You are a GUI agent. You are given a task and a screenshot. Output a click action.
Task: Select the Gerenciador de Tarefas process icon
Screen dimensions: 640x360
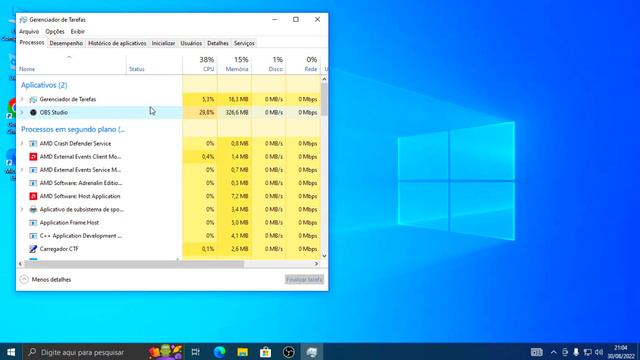point(33,99)
